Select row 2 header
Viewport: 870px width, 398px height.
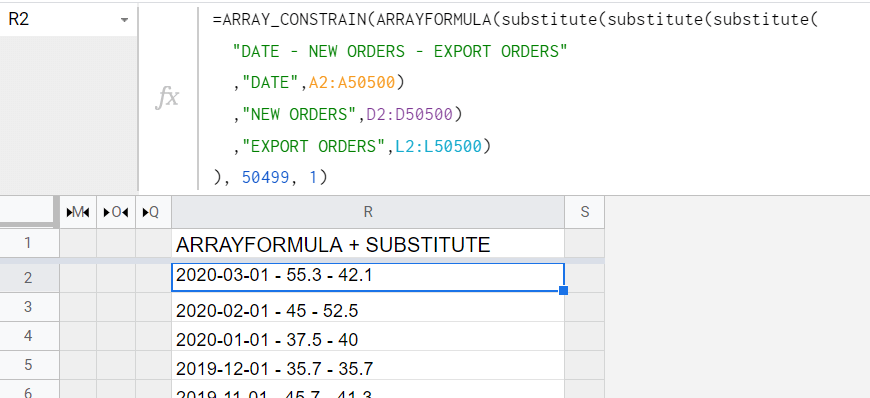[x=29, y=278]
